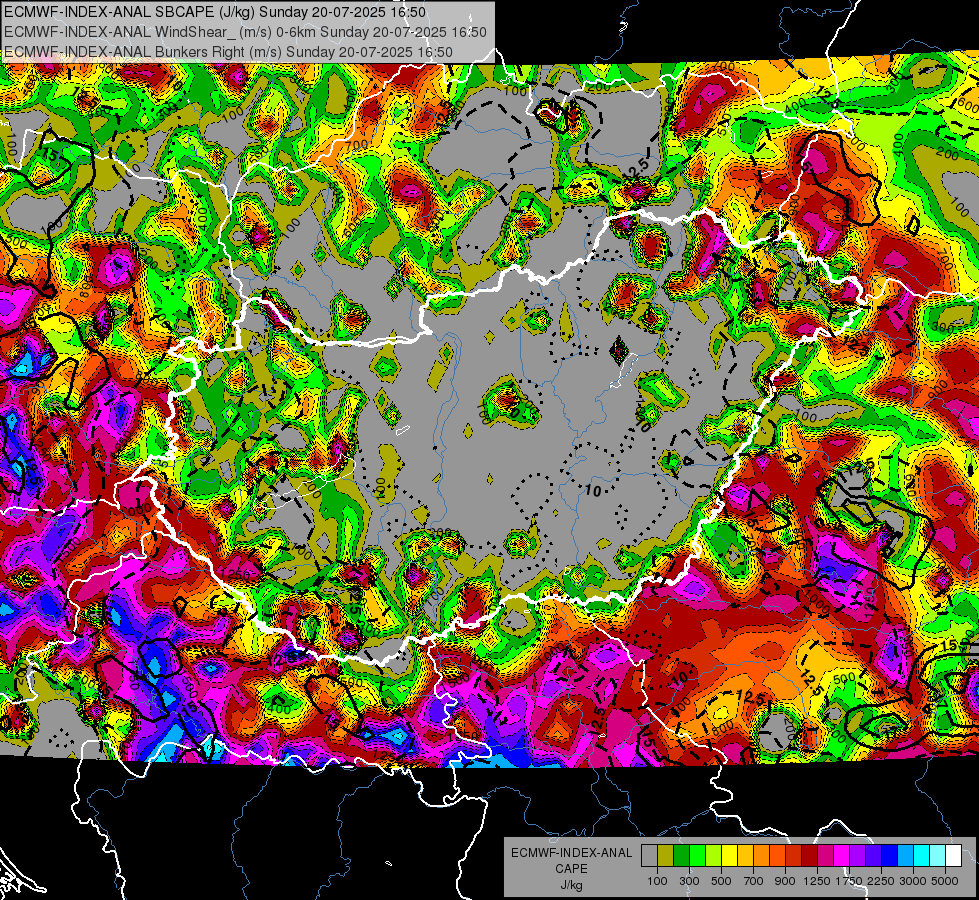Click the legend value 300
Image resolution: width=979 pixels, height=900 pixels.
point(689,881)
